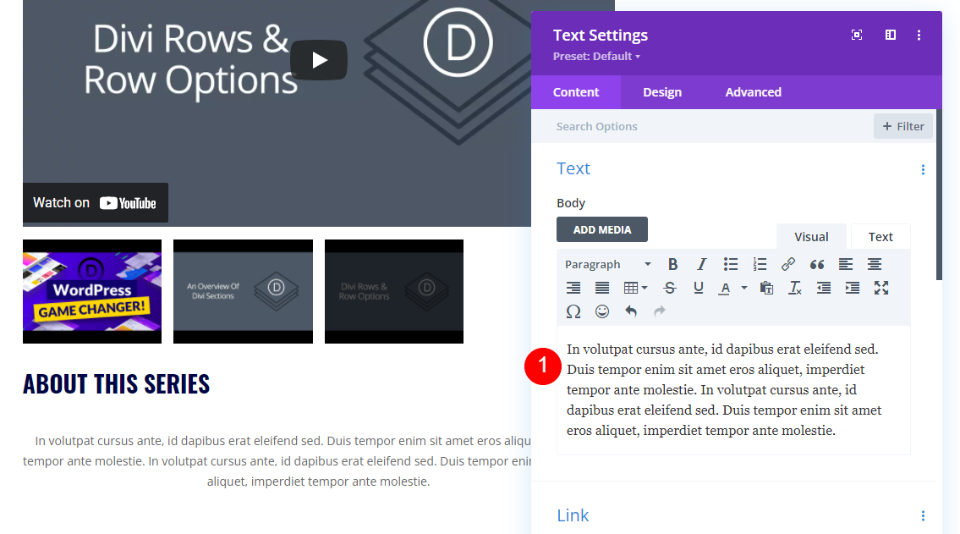This screenshot has width=960, height=534.
Task: Apply italic formatting to body text
Action: click(702, 264)
